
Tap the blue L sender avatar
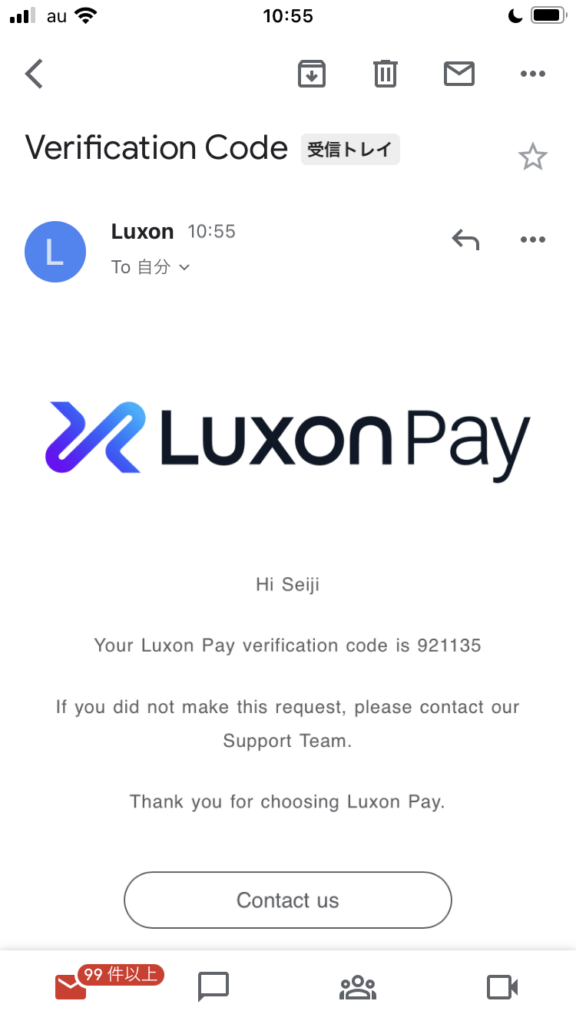[55, 252]
